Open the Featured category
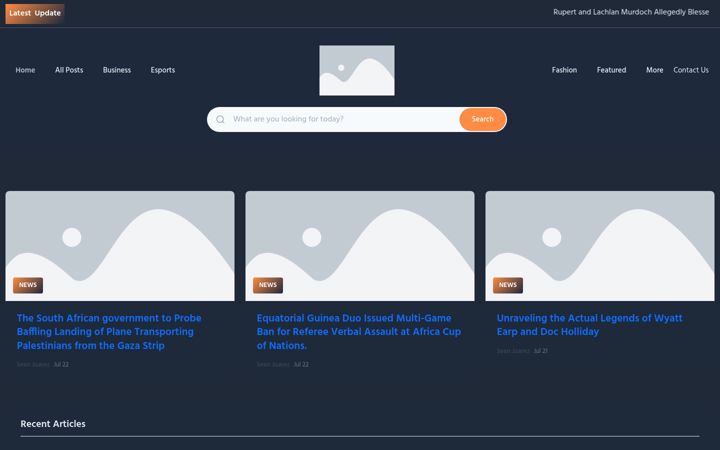This screenshot has height=450, width=720. 611,70
